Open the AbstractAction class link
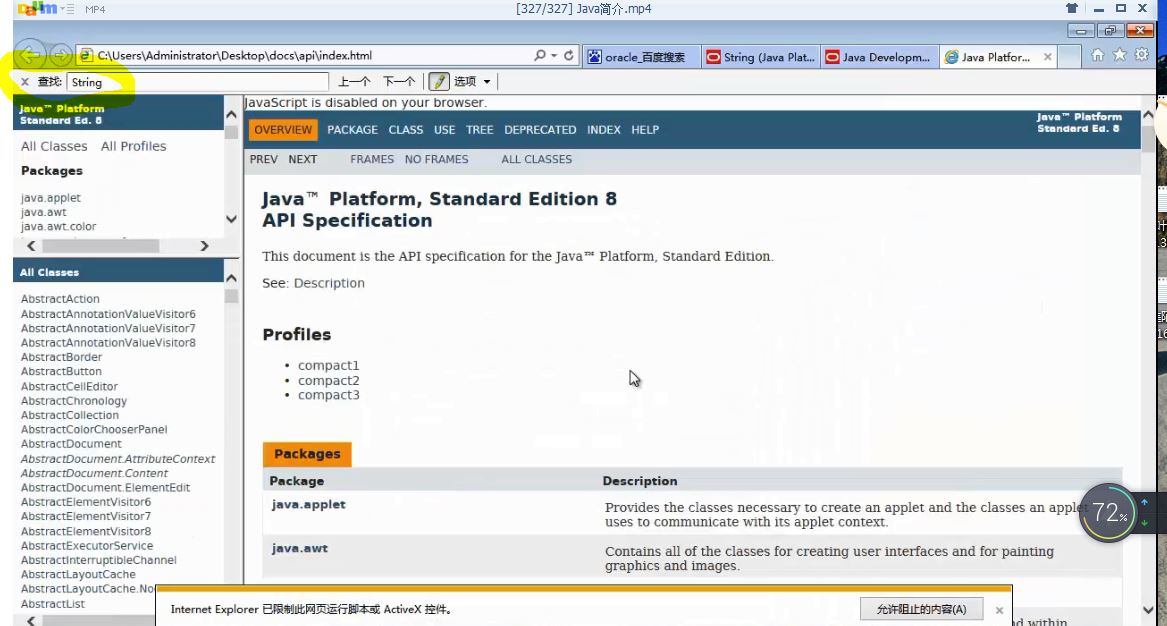Image resolution: width=1167 pixels, height=626 pixels. (x=60, y=298)
